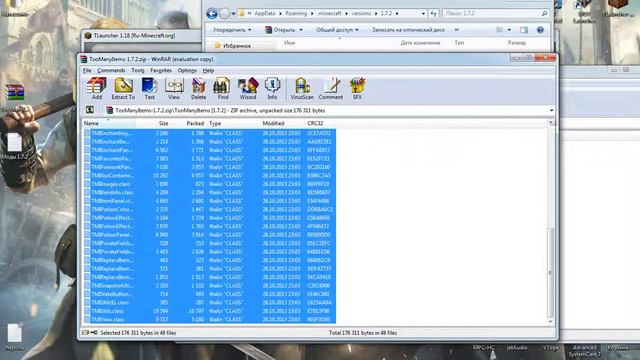Go forward in the Explorer window

[224, 13]
